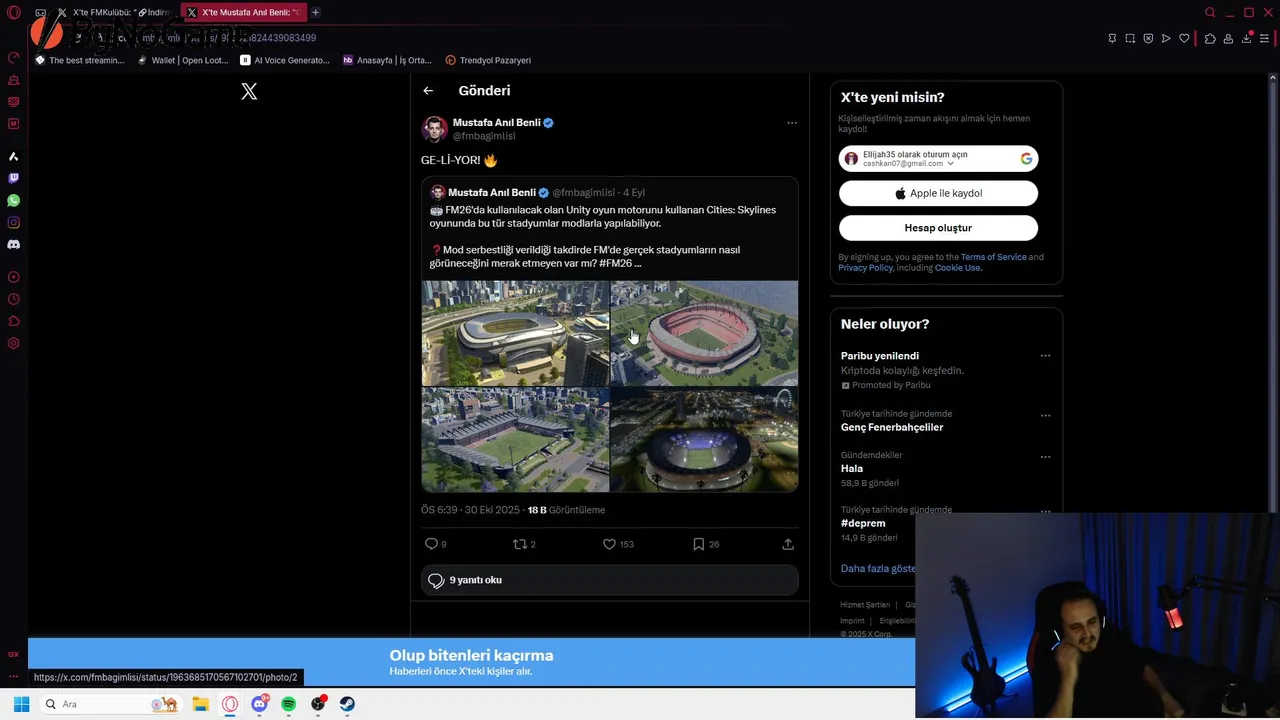This screenshot has width=1280, height=720.
Task: Repost using the retweet icon
Action: pos(519,544)
